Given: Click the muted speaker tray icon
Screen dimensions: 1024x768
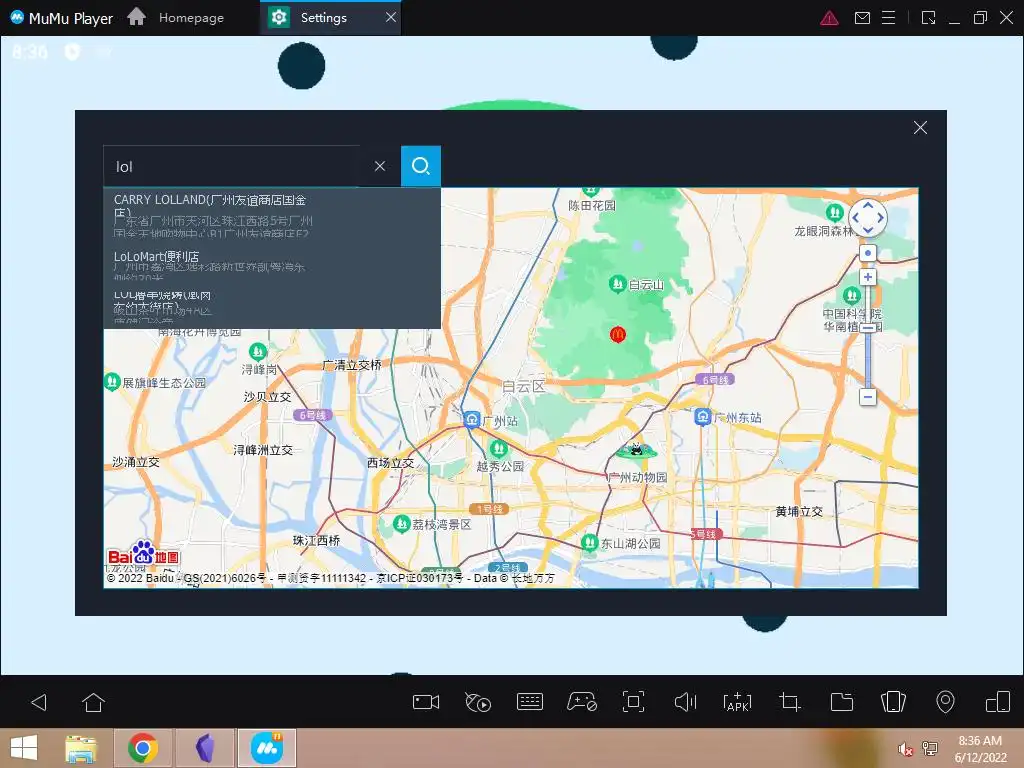Looking at the screenshot, I should (905, 749).
